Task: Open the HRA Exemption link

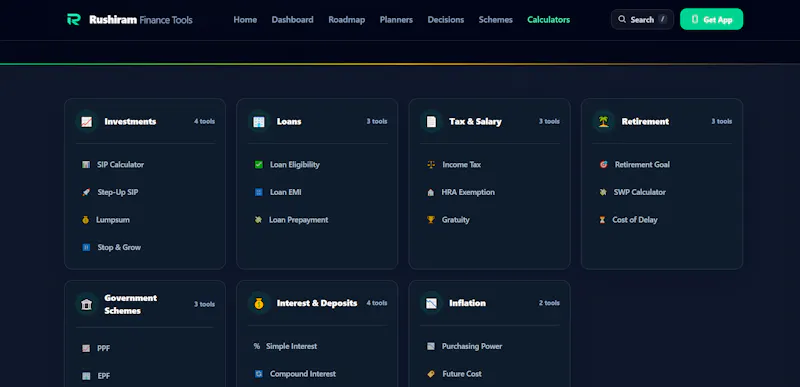Action: click(x=468, y=192)
